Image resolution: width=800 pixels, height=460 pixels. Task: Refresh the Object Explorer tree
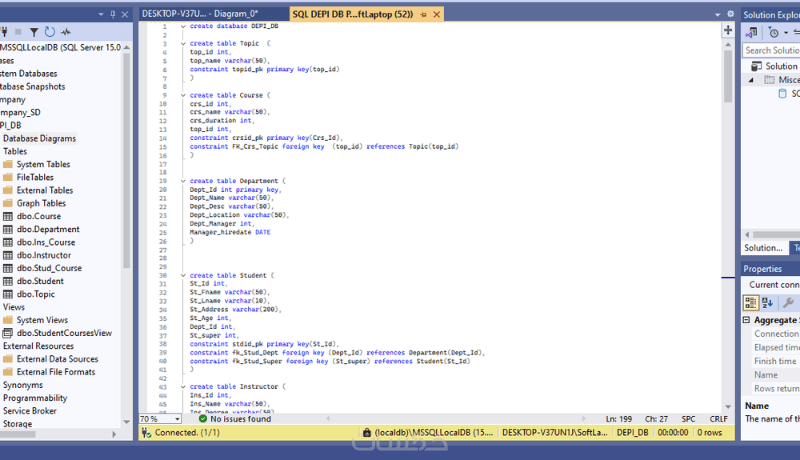(x=49, y=32)
